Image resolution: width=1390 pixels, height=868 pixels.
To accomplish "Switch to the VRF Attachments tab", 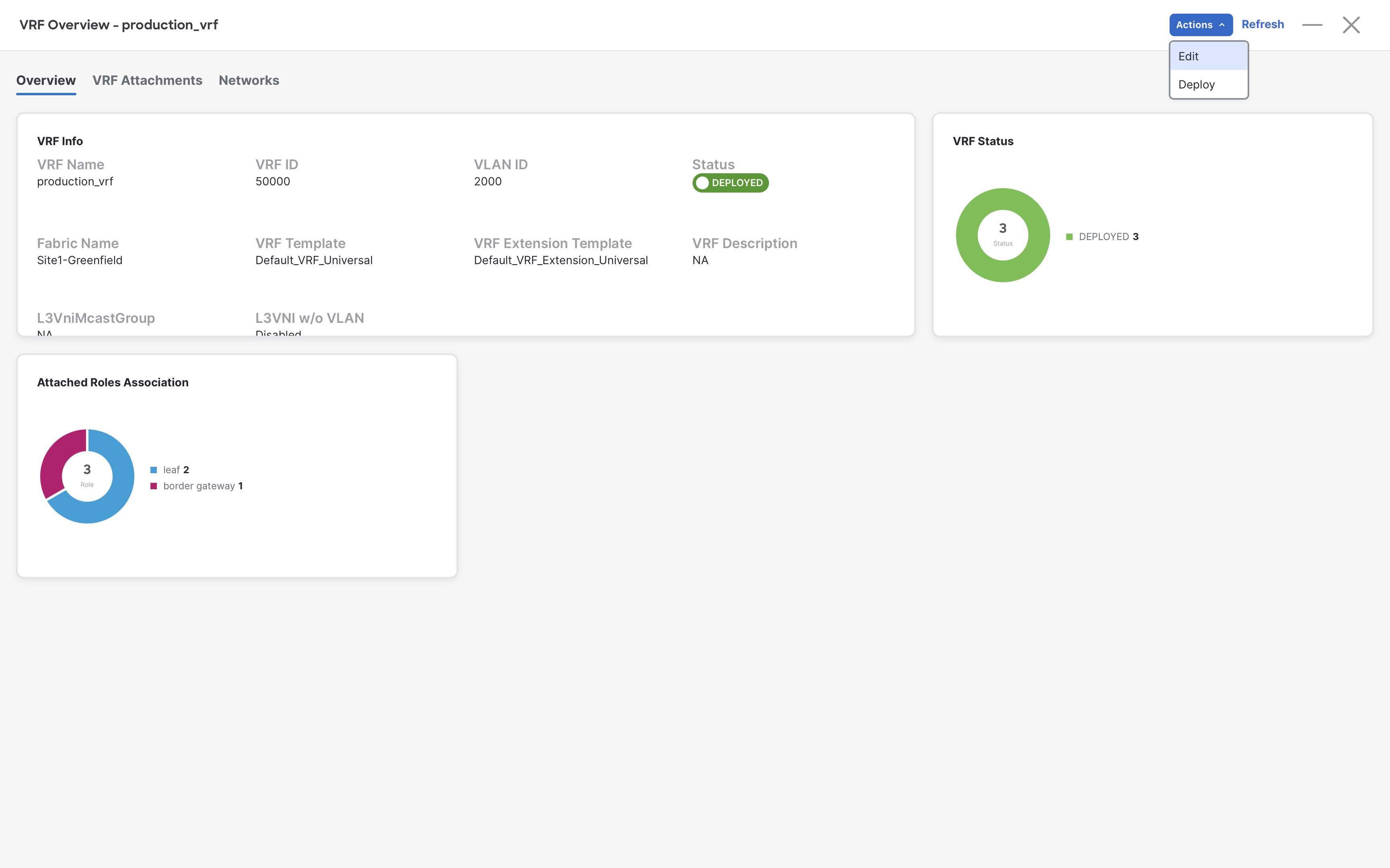I will [x=148, y=80].
